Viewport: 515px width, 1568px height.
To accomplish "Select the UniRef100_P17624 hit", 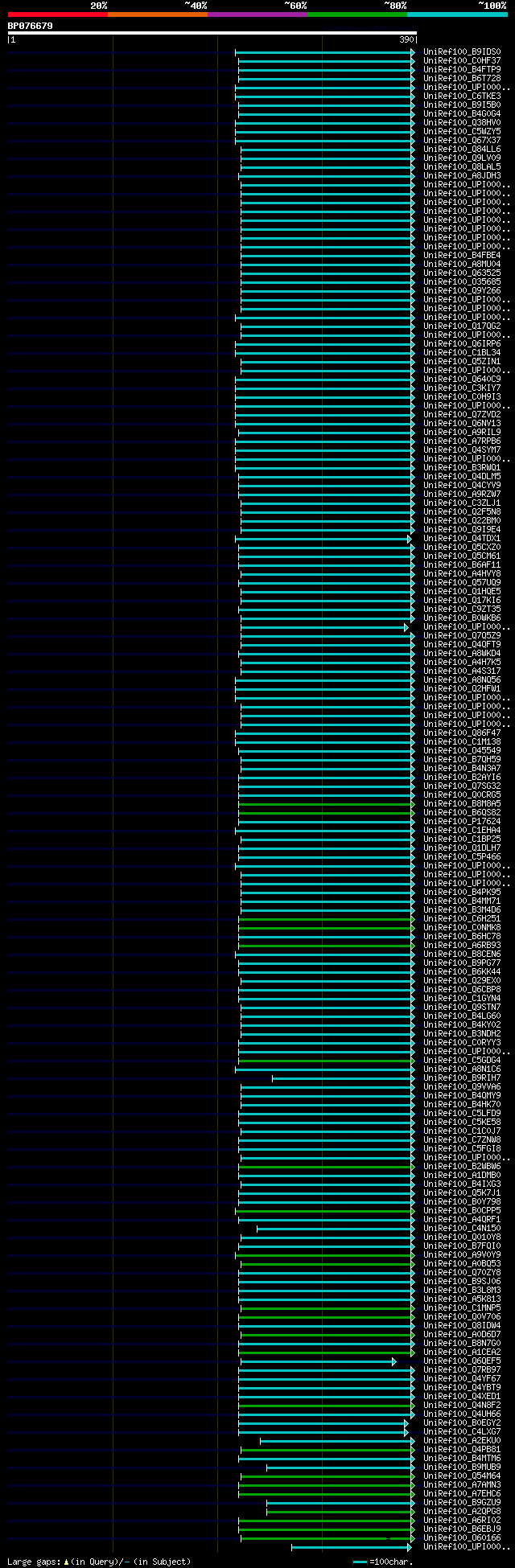I will tap(462, 821).
